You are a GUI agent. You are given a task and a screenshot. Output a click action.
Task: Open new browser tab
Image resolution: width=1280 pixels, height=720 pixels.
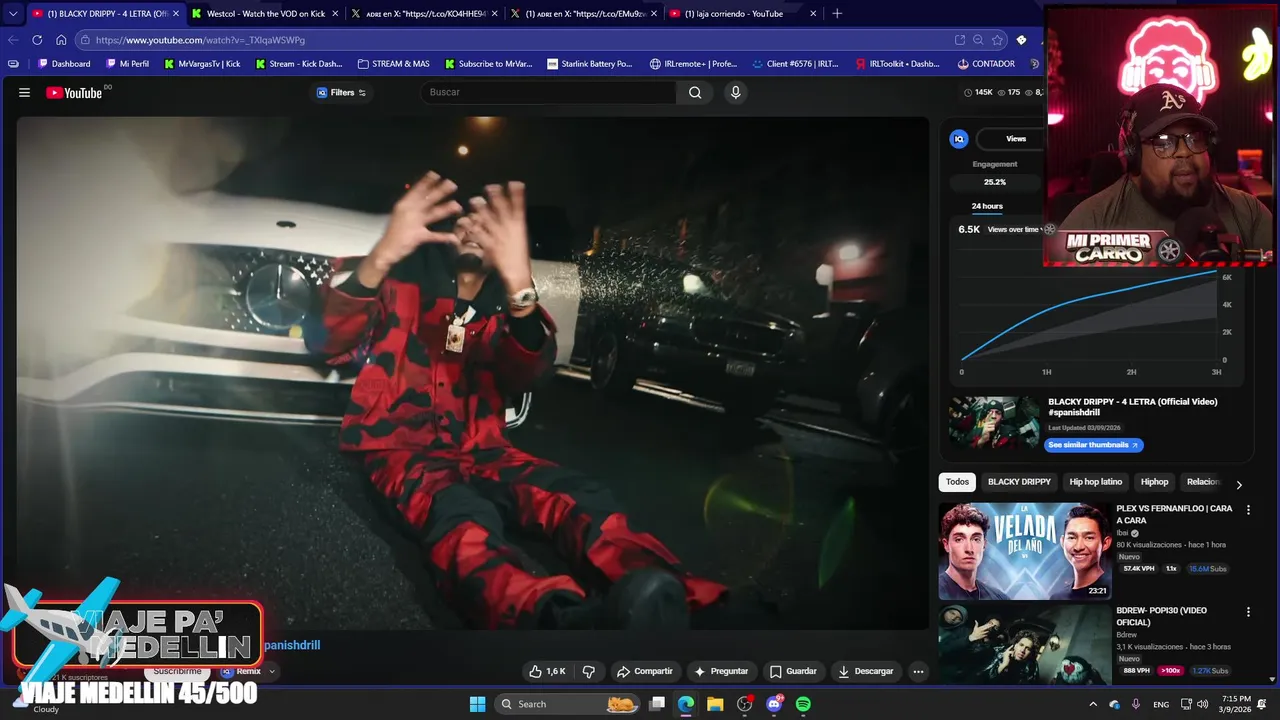click(837, 13)
